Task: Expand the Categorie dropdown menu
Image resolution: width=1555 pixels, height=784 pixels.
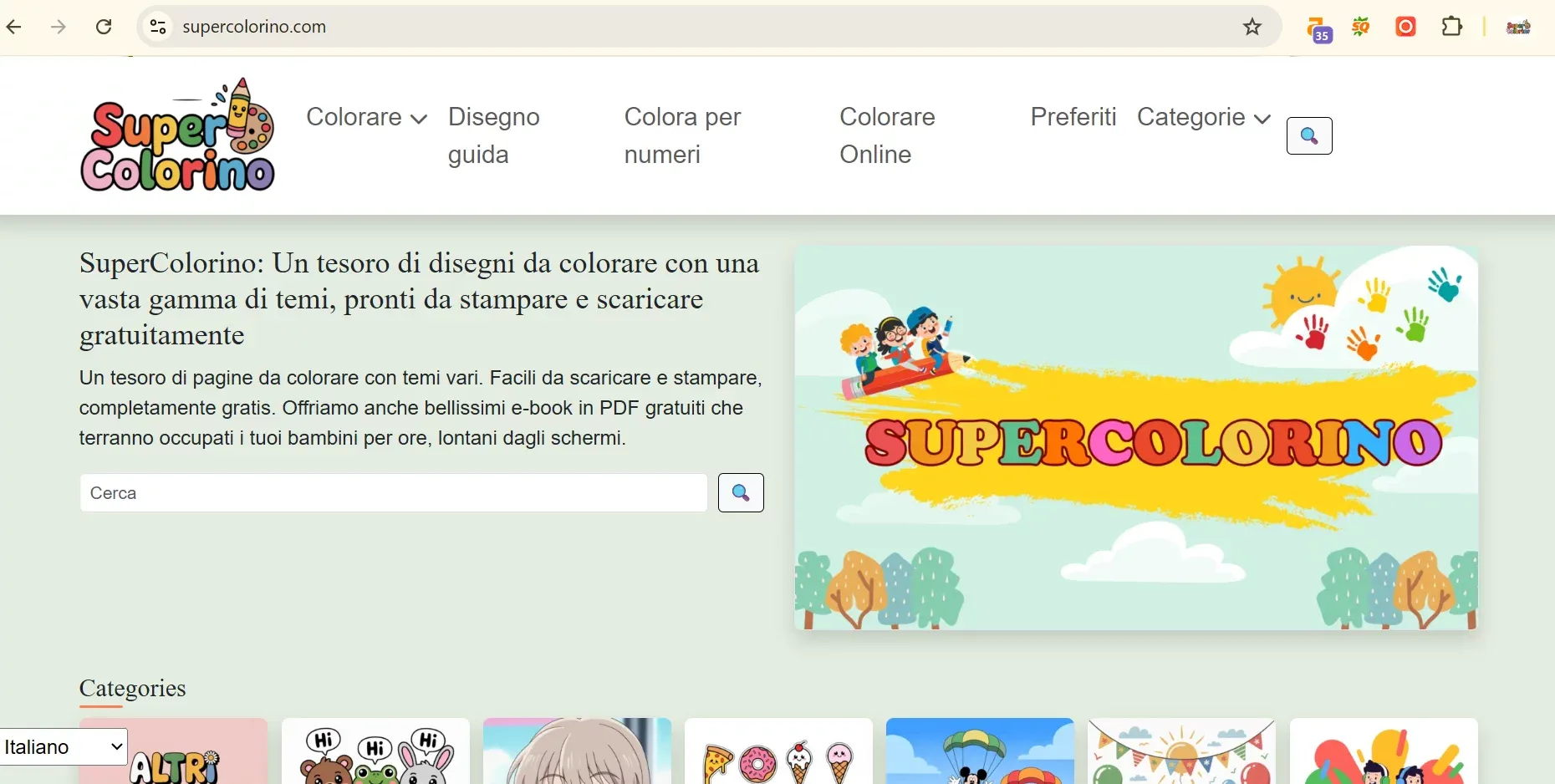Action: [x=1204, y=117]
